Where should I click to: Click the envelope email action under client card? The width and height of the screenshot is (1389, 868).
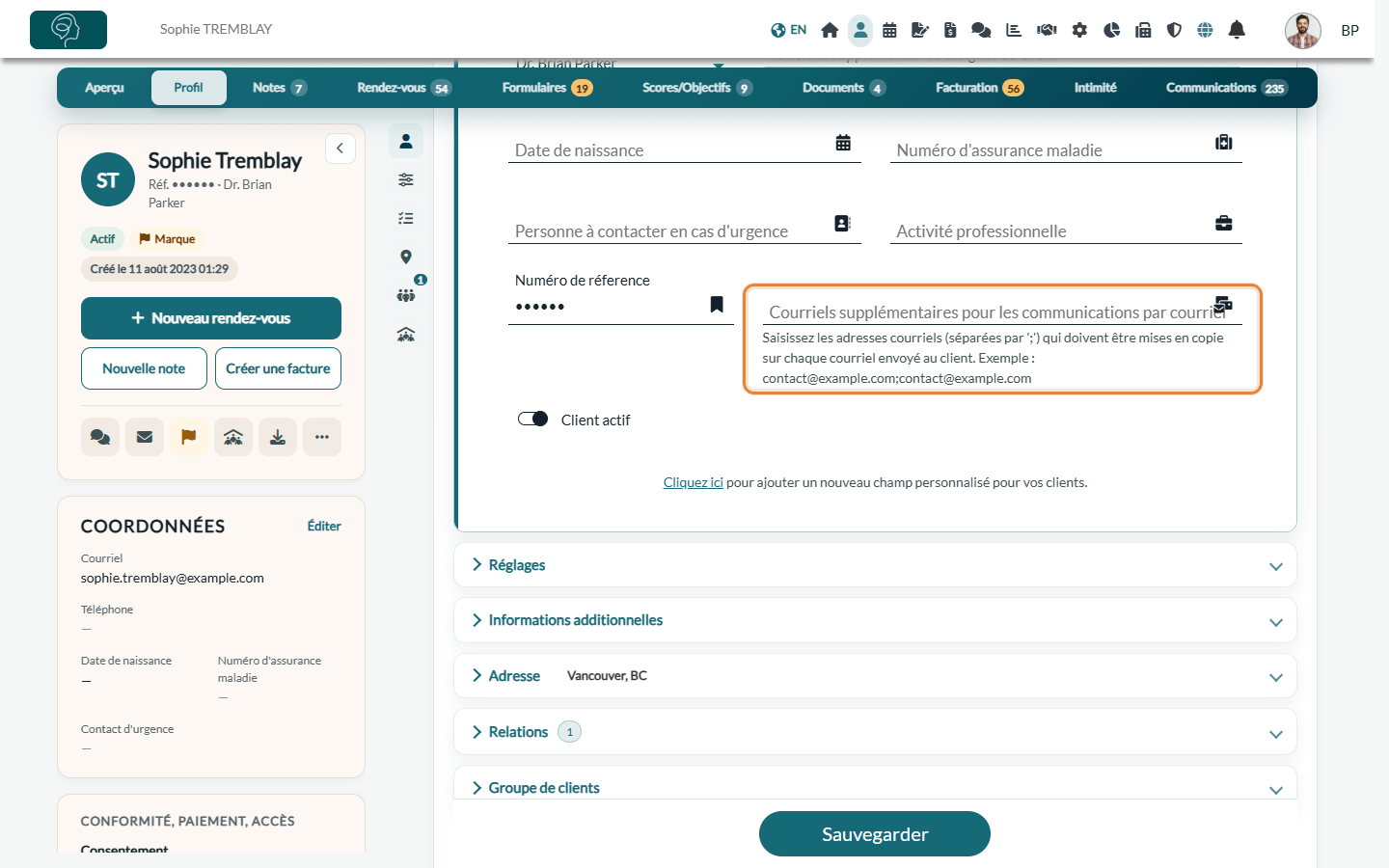pos(145,437)
